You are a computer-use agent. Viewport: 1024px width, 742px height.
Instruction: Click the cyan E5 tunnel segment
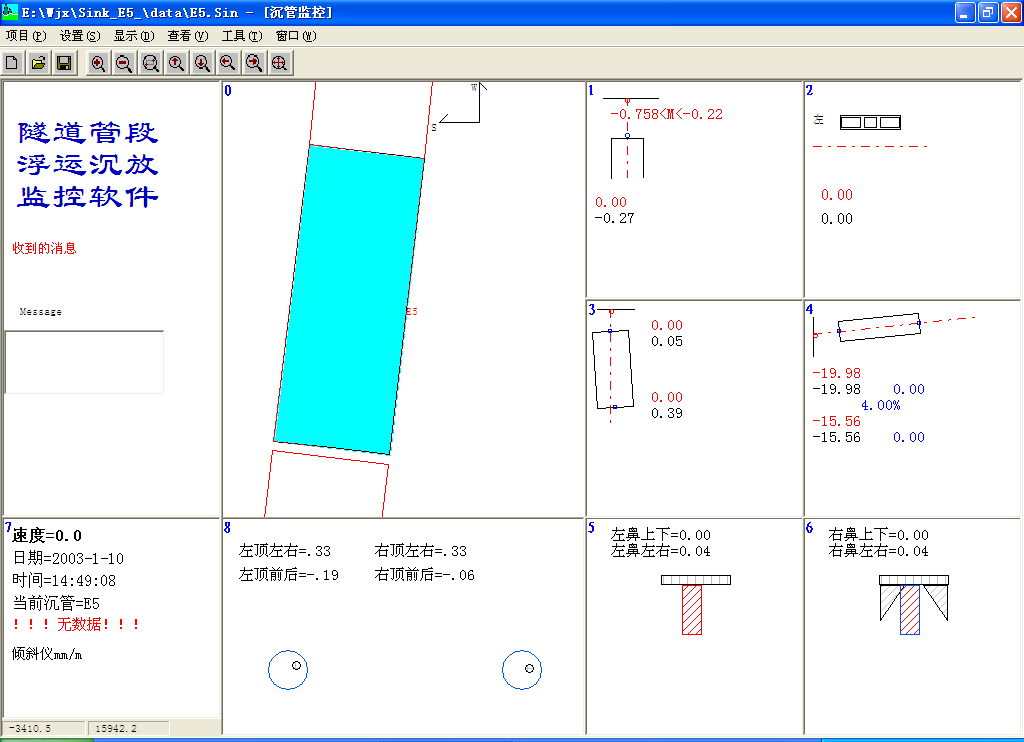(348, 300)
